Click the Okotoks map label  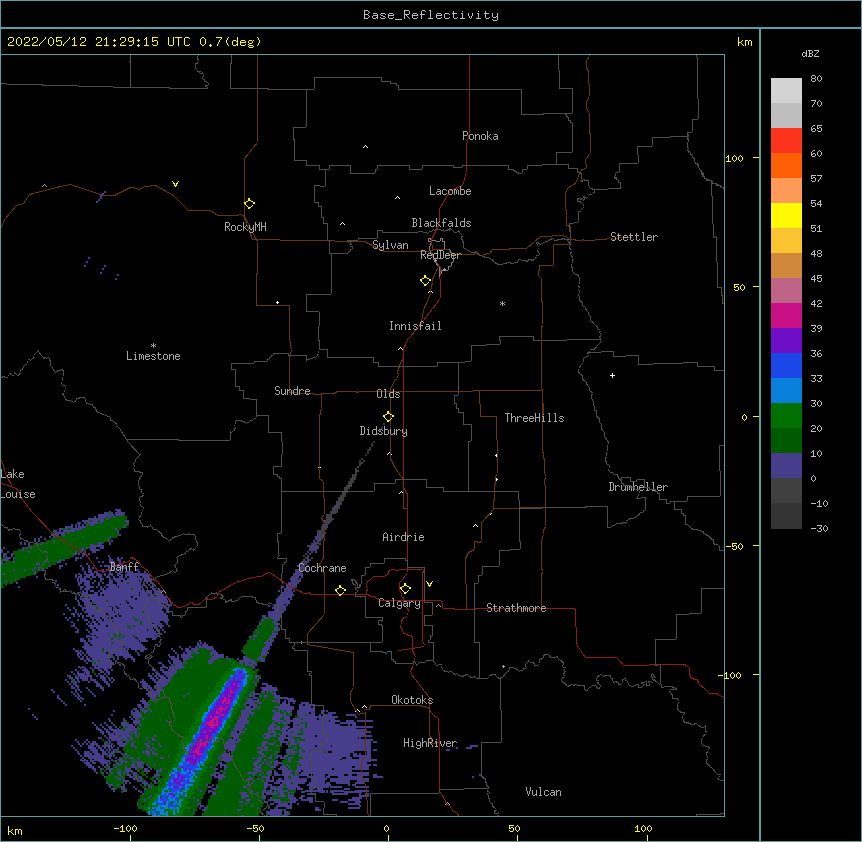[x=412, y=700]
